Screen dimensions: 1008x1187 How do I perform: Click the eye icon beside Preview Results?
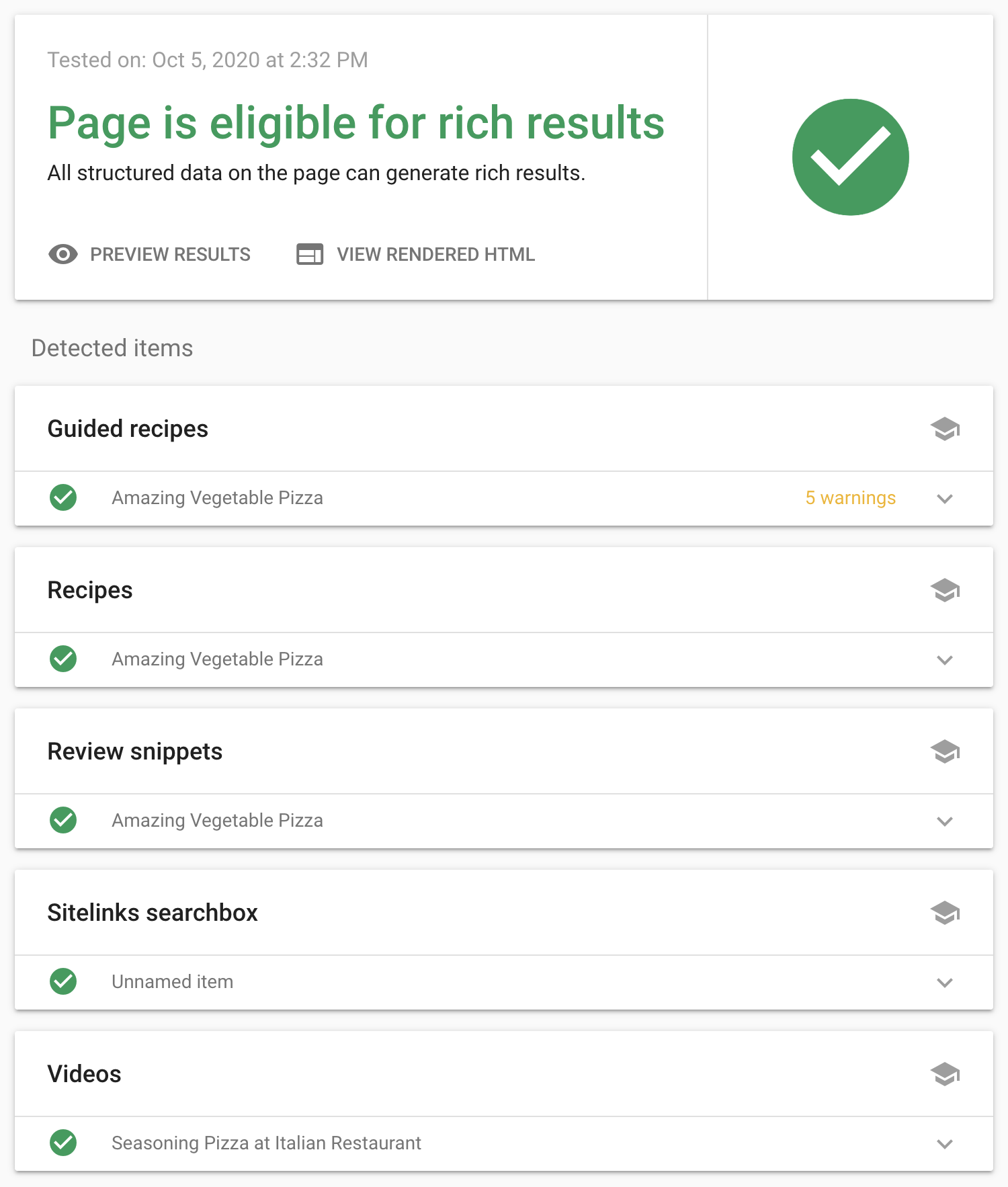pos(63,254)
